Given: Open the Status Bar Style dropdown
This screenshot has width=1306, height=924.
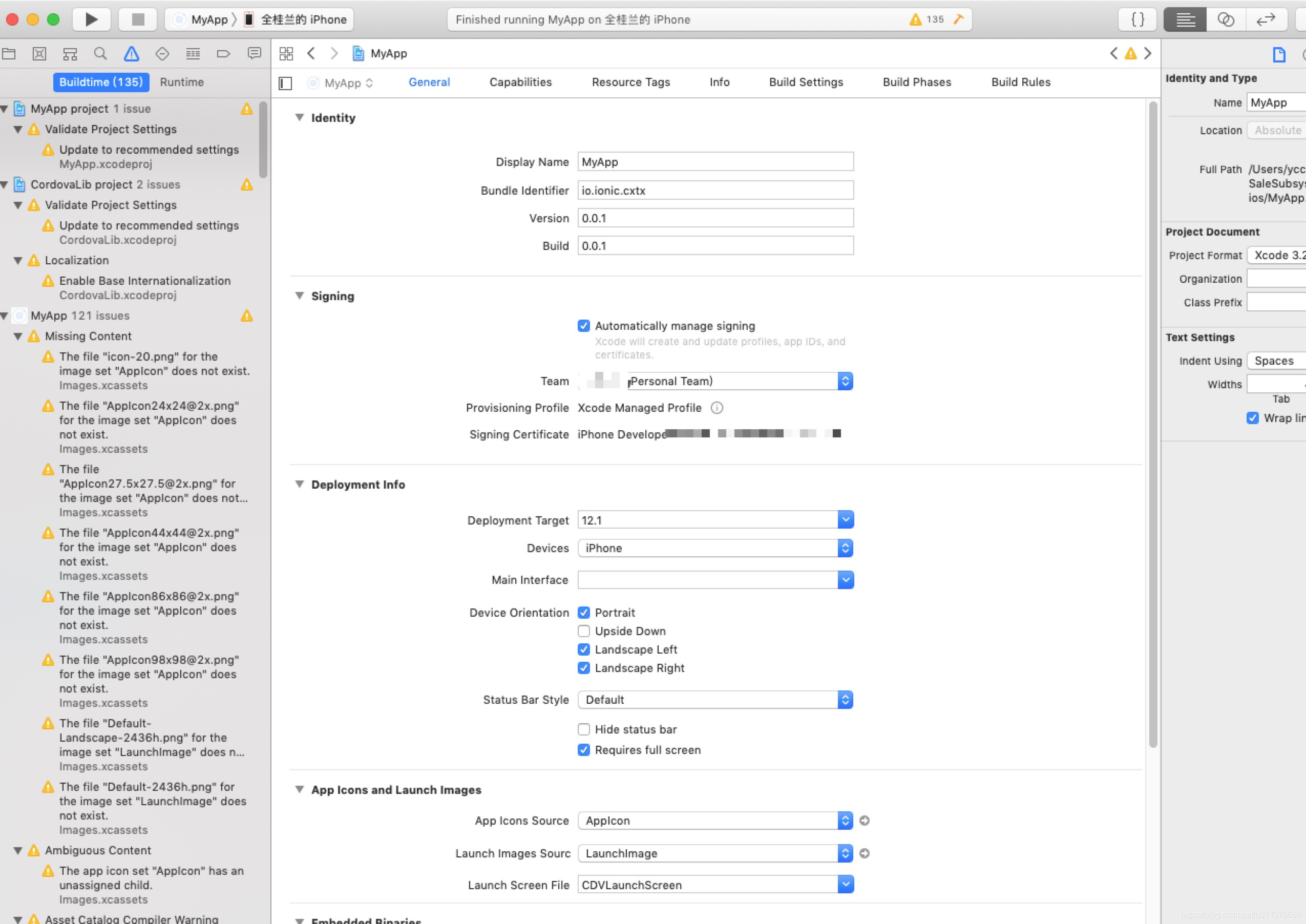Looking at the screenshot, I should (x=715, y=700).
